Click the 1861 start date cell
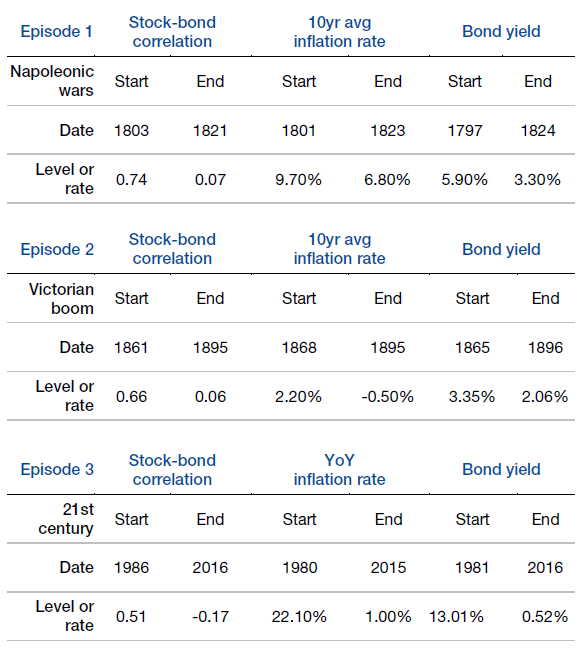 [x=131, y=348]
